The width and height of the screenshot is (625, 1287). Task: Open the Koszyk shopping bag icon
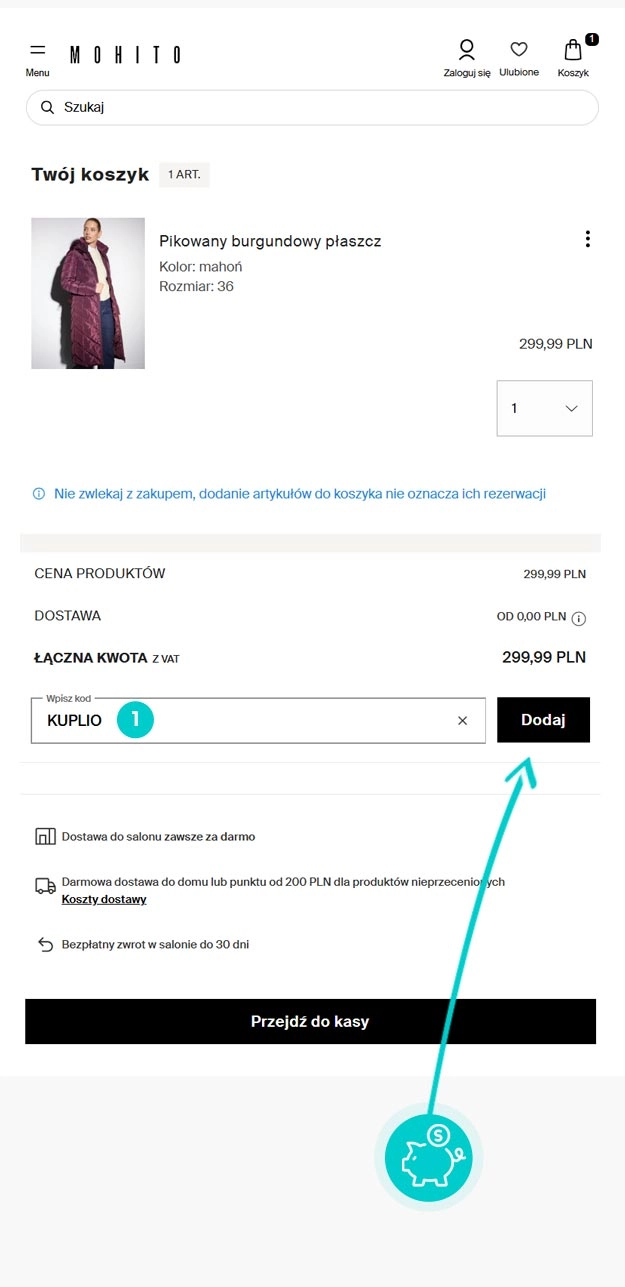point(573,51)
